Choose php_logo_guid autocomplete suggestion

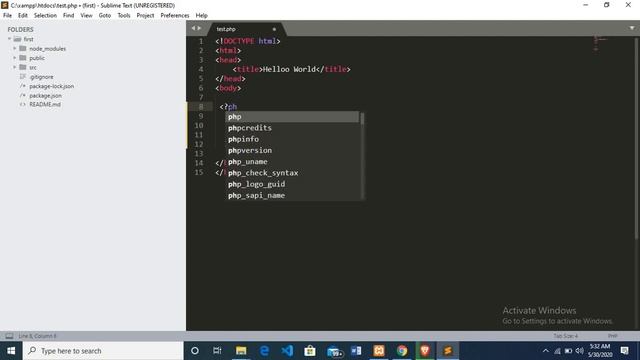click(292, 184)
